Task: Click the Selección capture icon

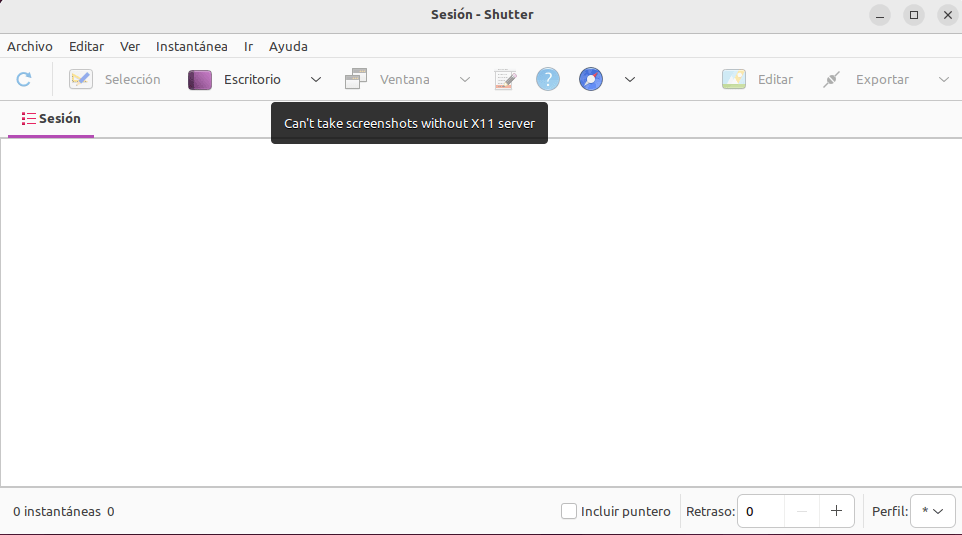Action: (80, 79)
